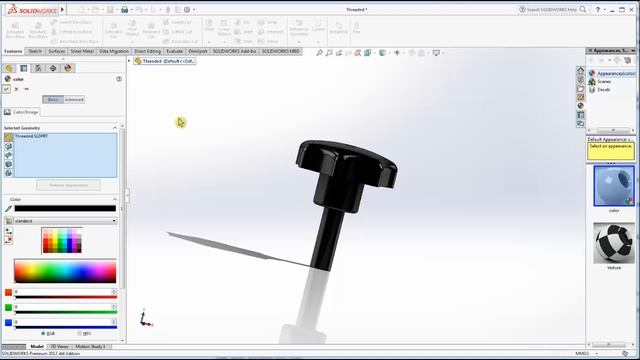Select the surfaces filter icon
The width and height of the screenshot is (640, 360).
coord(9,156)
